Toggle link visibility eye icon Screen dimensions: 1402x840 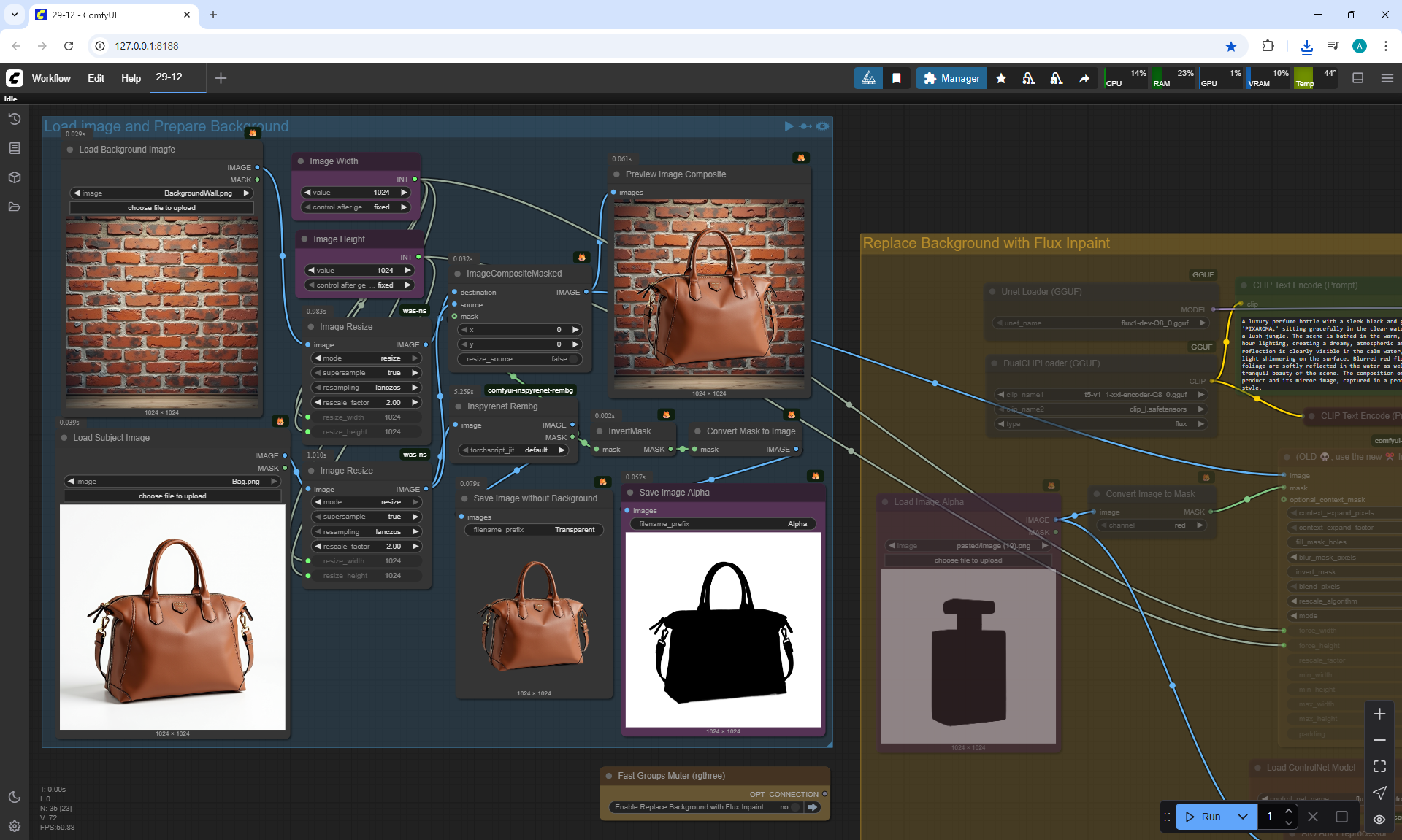[1379, 819]
